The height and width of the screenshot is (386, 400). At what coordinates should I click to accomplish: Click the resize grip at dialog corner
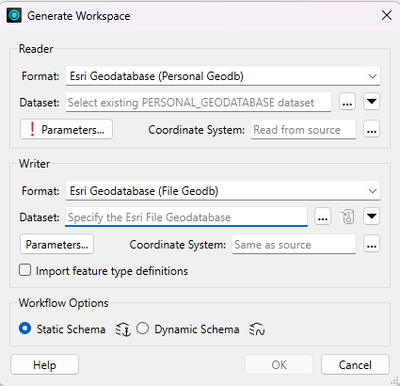[x=394, y=381]
